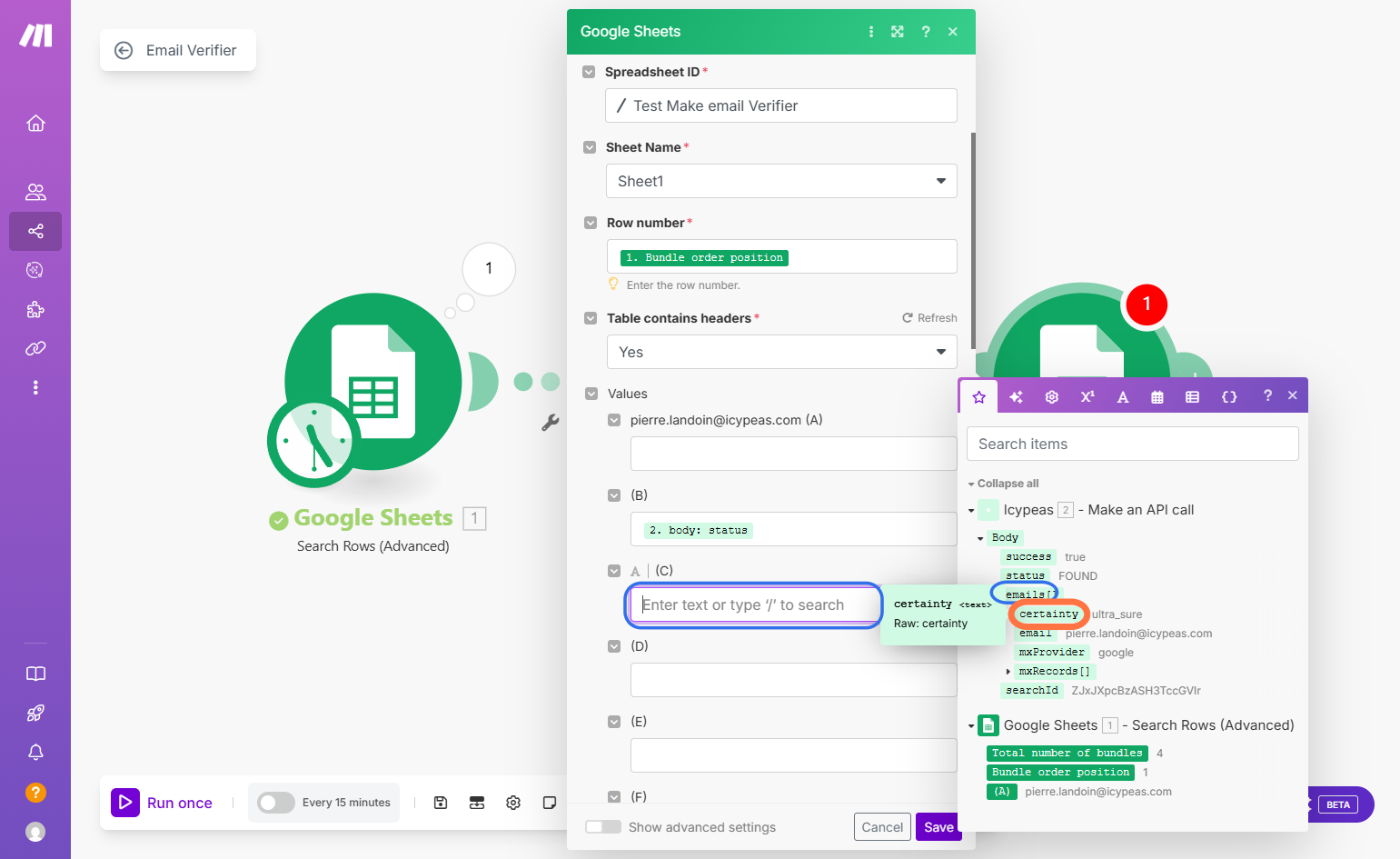Click the orange help question mark in the sidebar
The height and width of the screenshot is (859, 1400).
[35, 793]
